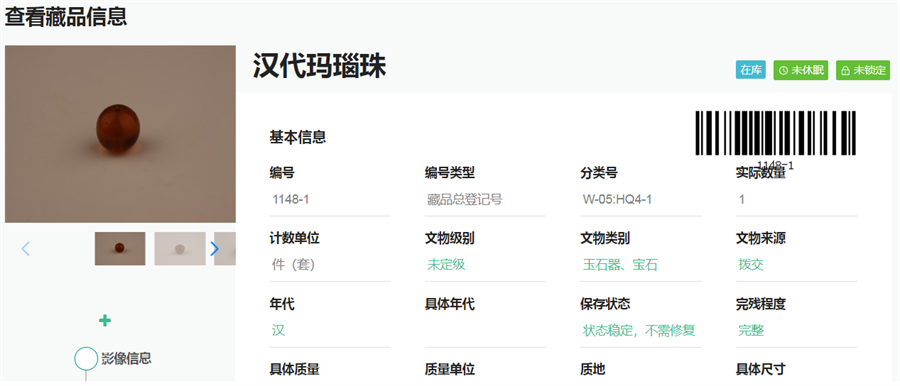Click the right arrow of image carousel
Screen dimensions: 900x386
(214, 249)
